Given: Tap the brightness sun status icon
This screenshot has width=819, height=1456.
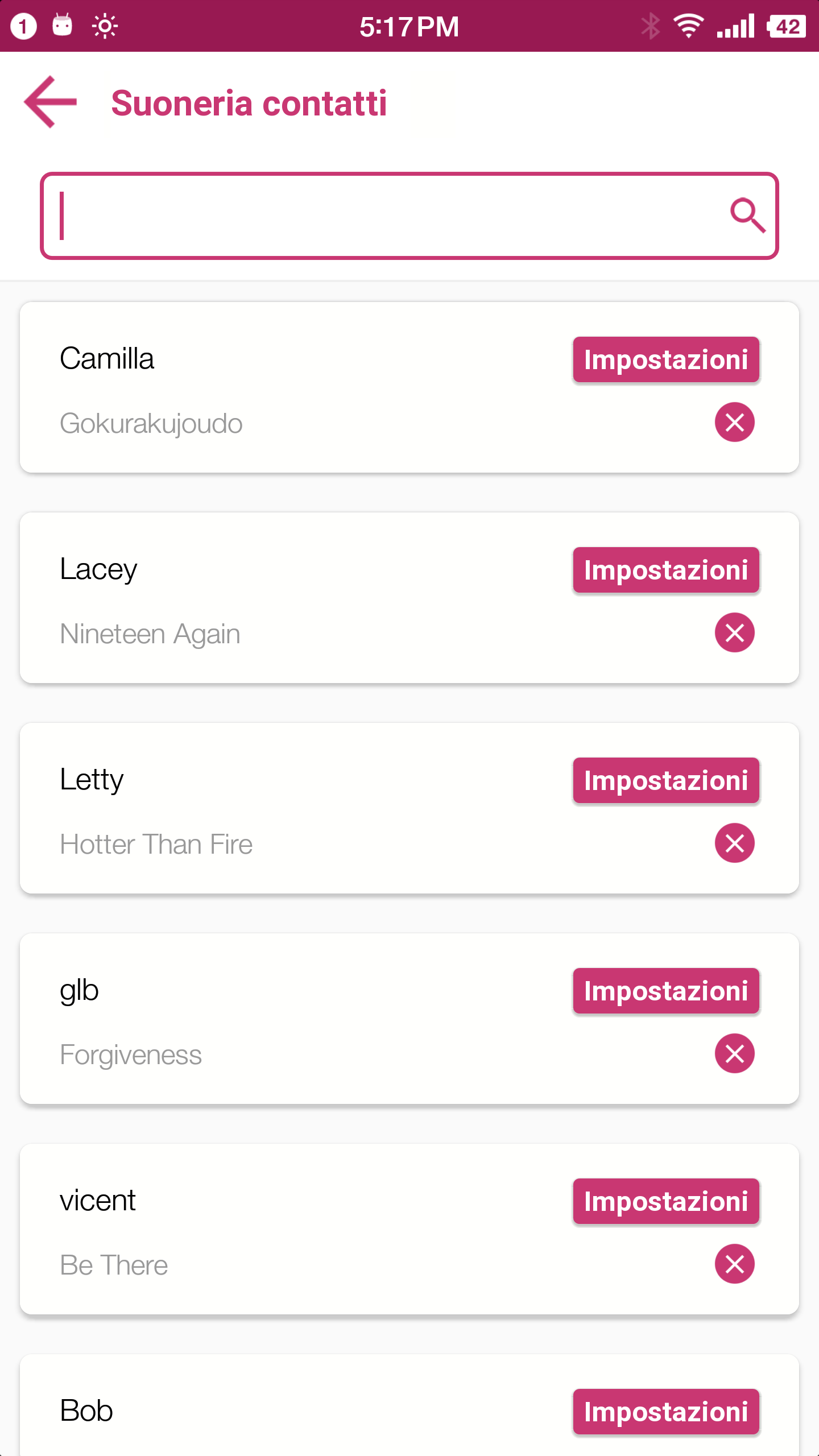Looking at the screenshot, I should (x=105, y=26).
